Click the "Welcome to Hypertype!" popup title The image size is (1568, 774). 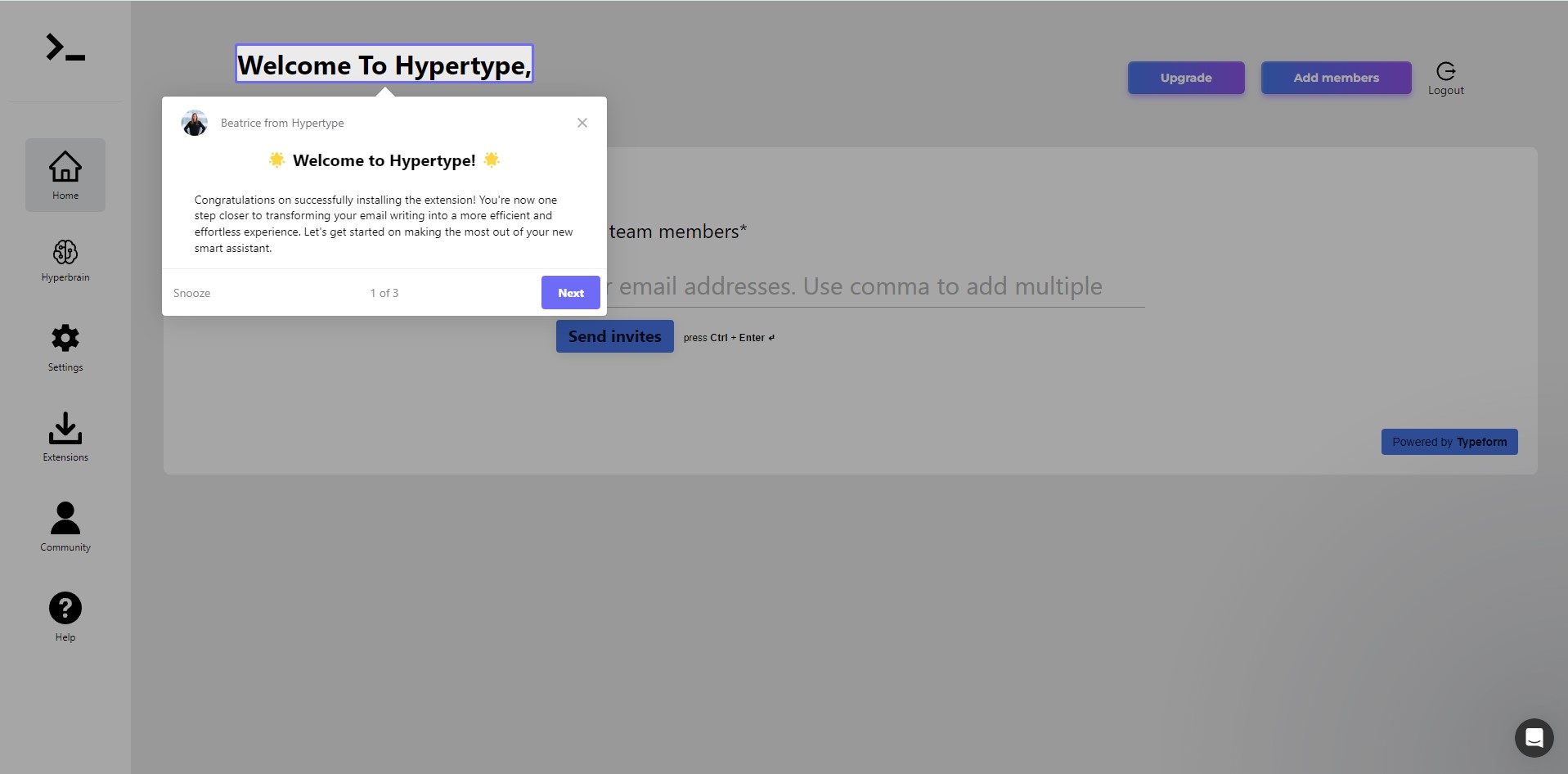[384, 160]
